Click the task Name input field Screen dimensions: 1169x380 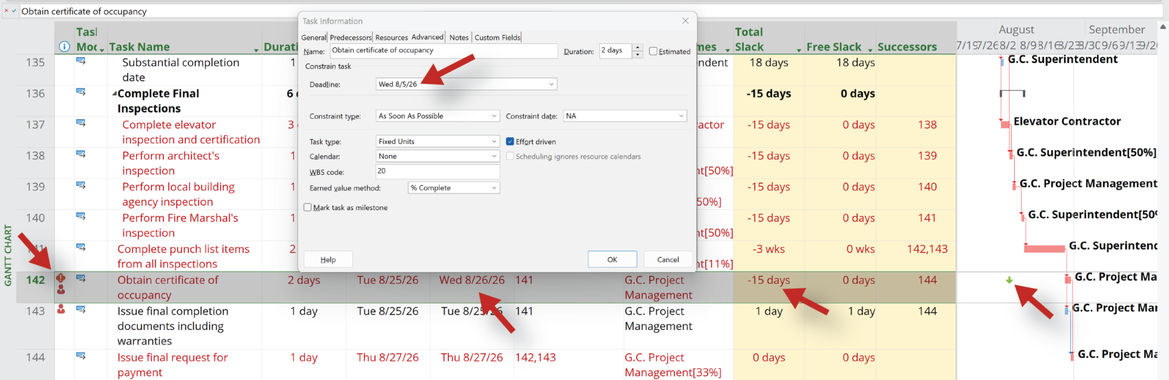pos(443,51)
